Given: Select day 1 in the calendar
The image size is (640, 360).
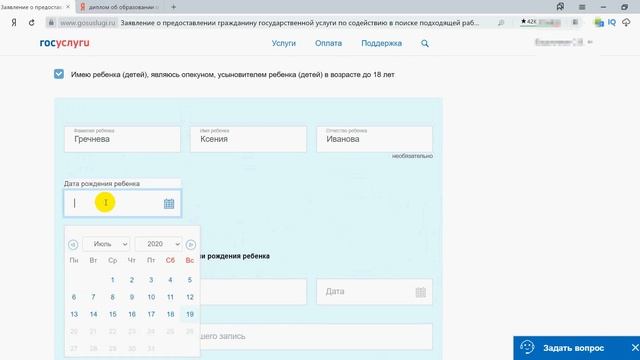Looking at the screenshot, I should tap(112, 280).
